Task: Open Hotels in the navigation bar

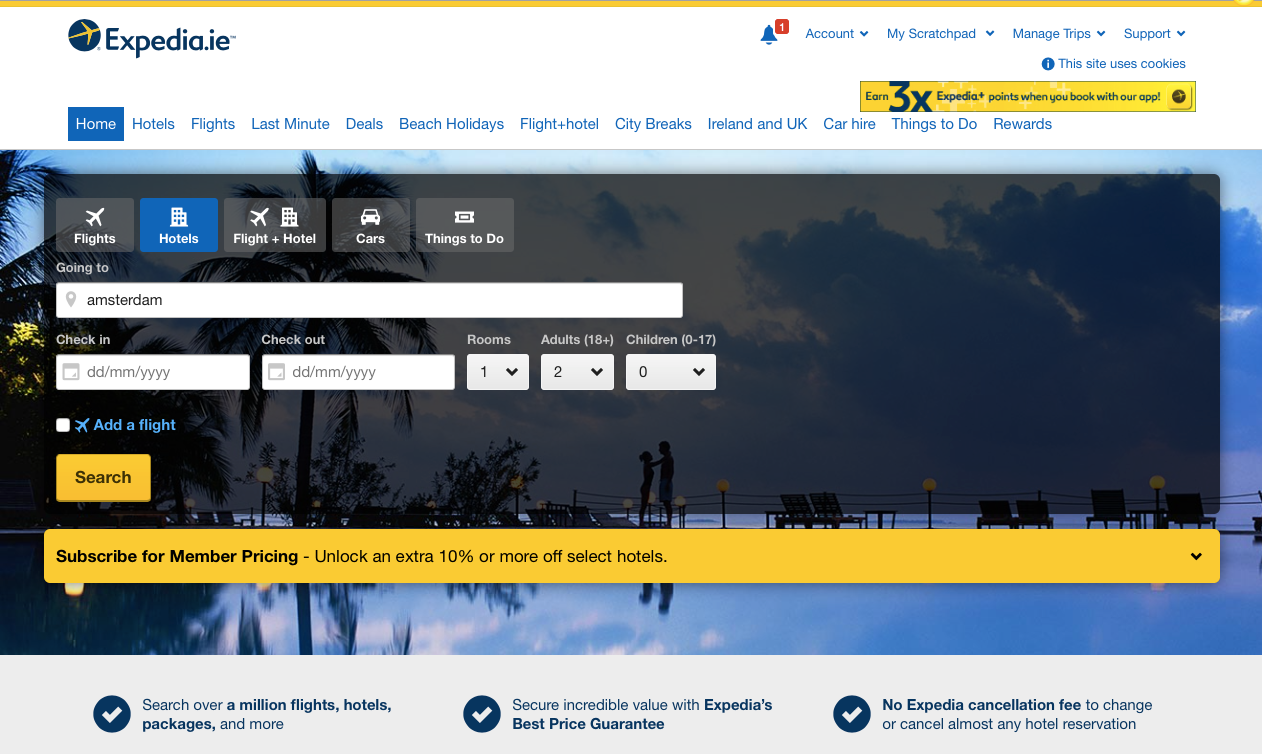Action: tap(153, 124)
